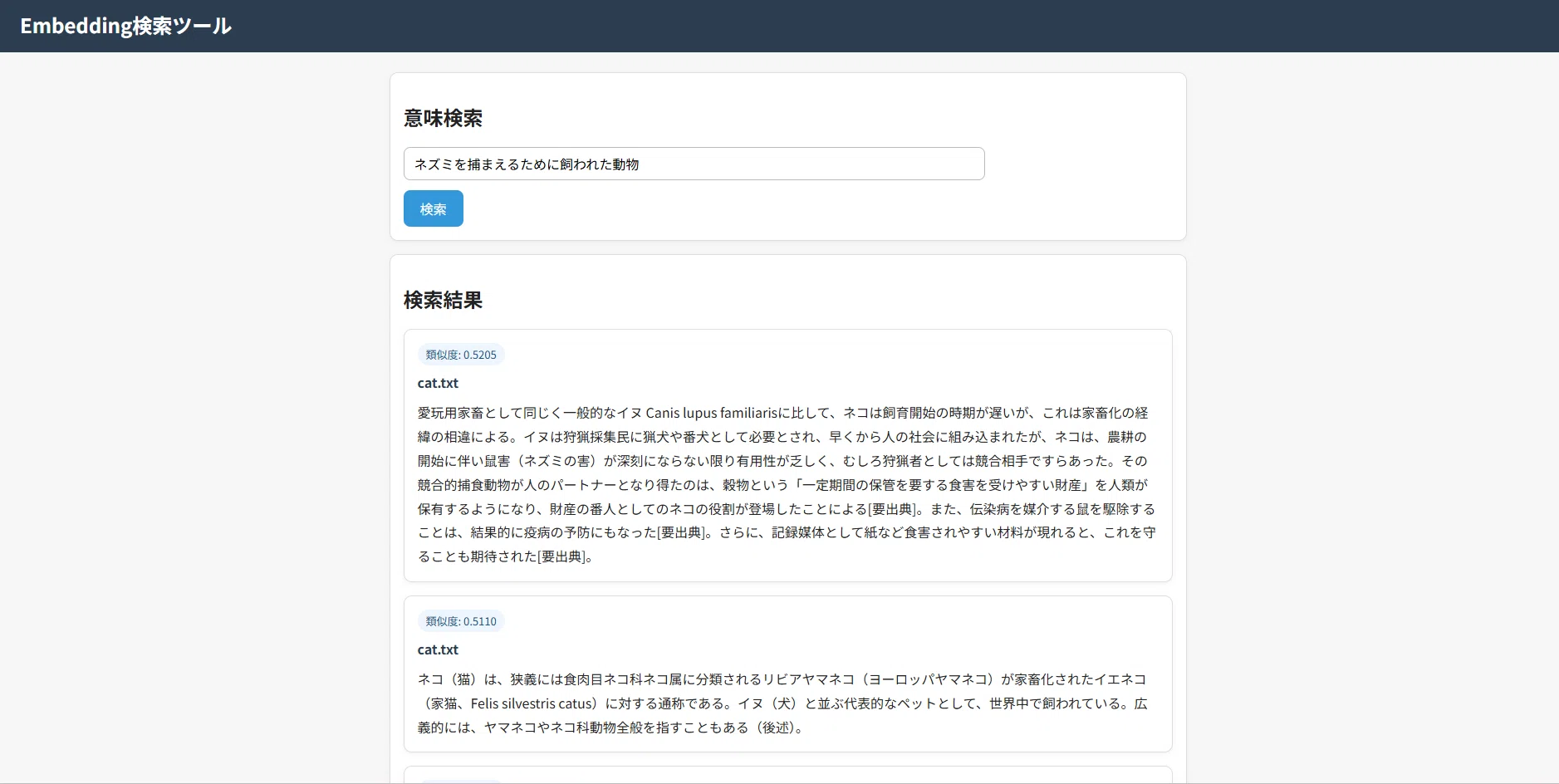Click the Embedding検索ツール header title
1559x784 pixels.
click(x=125, y=26)
